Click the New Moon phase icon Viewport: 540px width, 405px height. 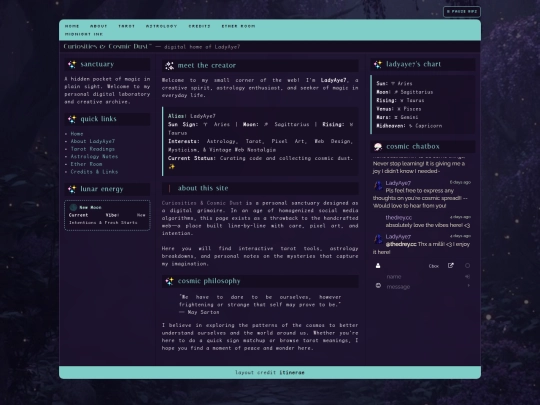(x=73, y=207)
